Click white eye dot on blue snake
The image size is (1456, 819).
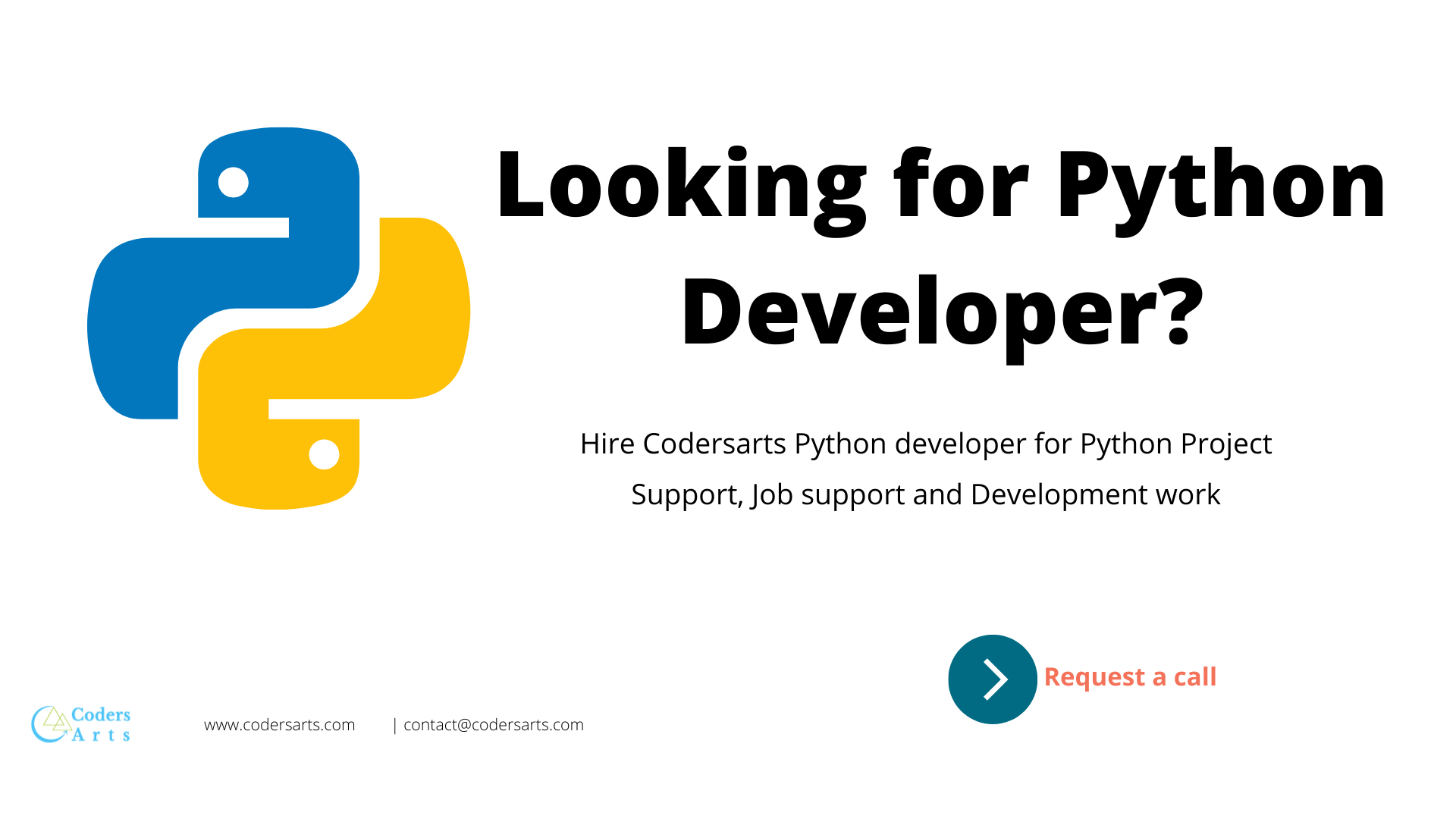click(234, 182)
